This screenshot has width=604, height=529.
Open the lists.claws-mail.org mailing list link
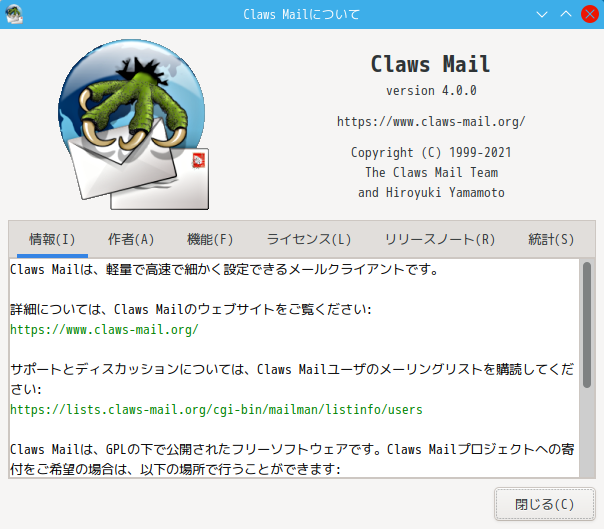[216, 410]
